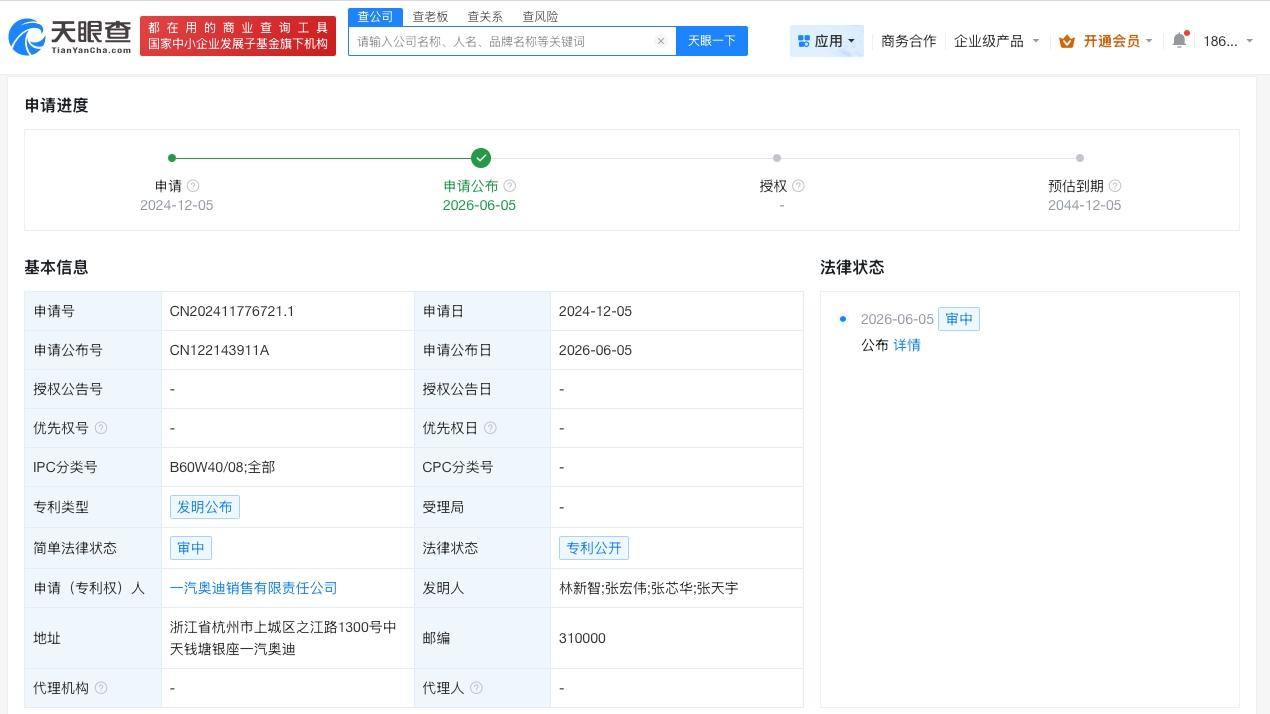Show help icon next to 代理机构
The image size is (1270, 714).
[100, 688]
